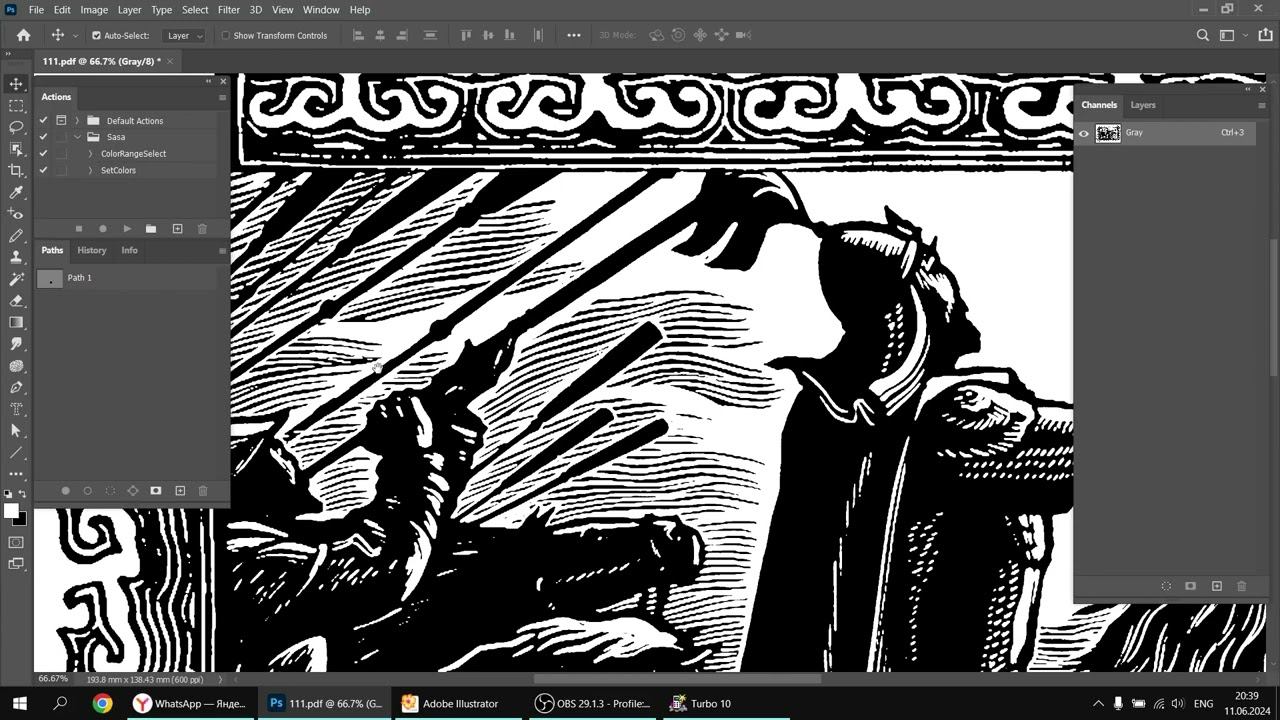Create new path in the Paths panel
The height and width of the screenshot is (720, 1280).
(180, 491)
